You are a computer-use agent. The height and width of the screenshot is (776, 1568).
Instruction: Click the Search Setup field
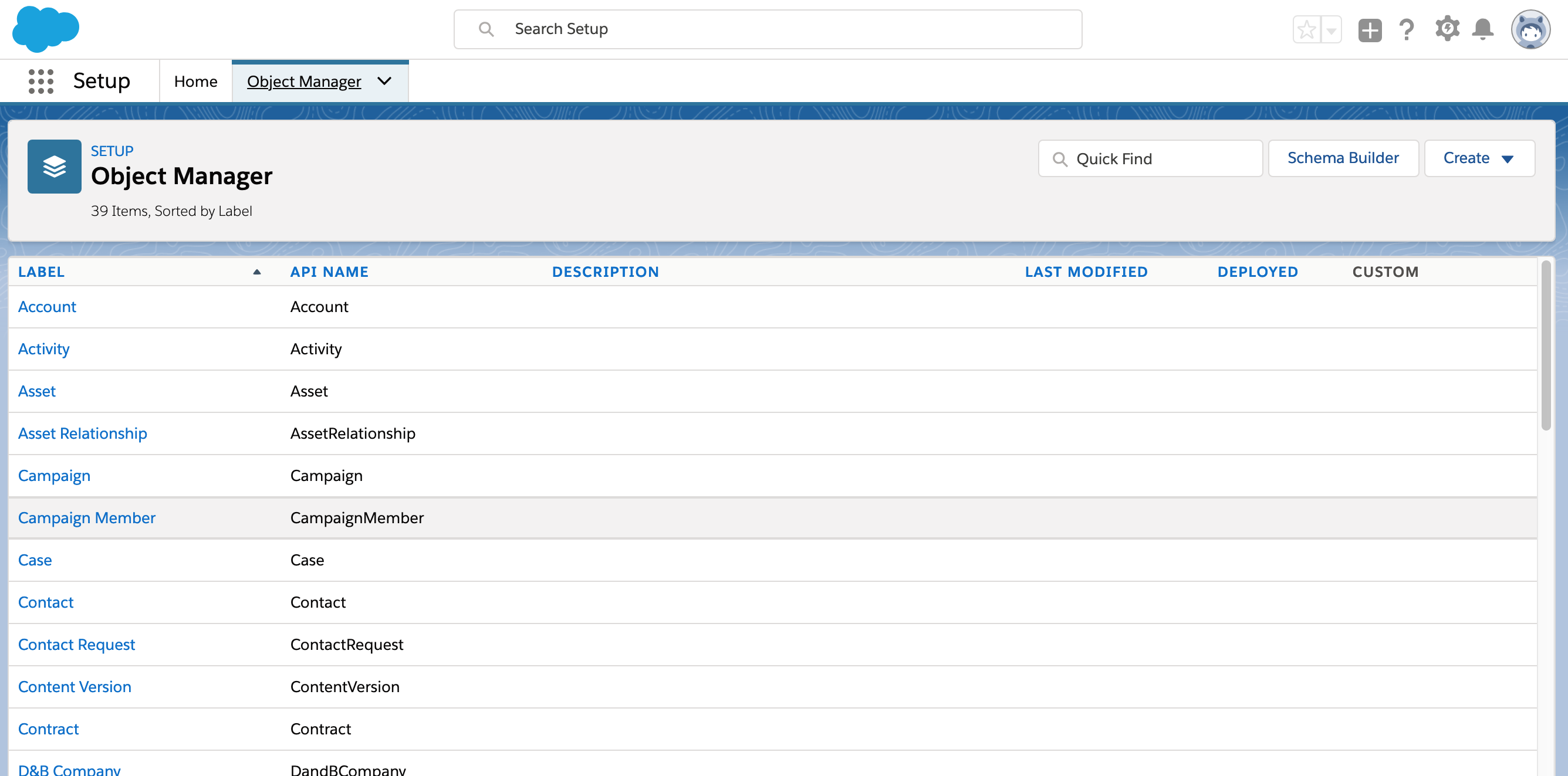coord(767,29)
